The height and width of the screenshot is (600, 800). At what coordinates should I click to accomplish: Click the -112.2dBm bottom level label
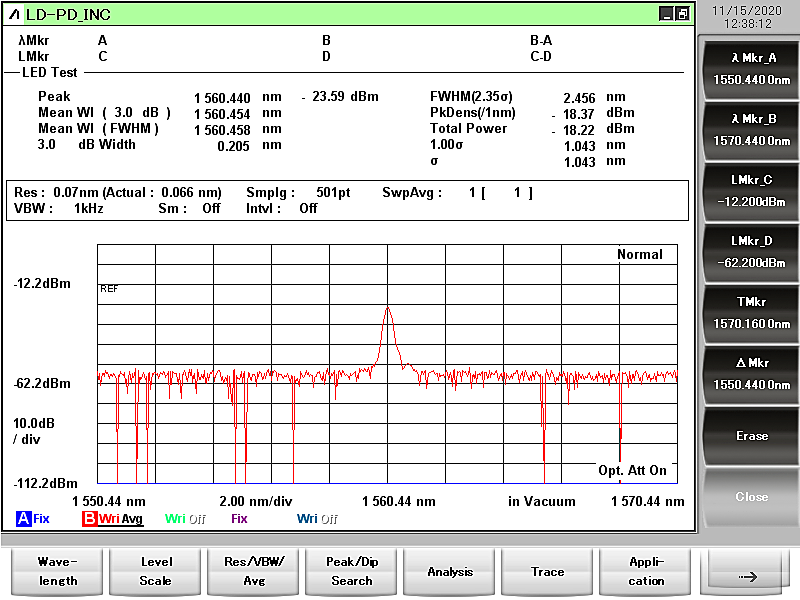pyautogui.click(x=45, y=483)
